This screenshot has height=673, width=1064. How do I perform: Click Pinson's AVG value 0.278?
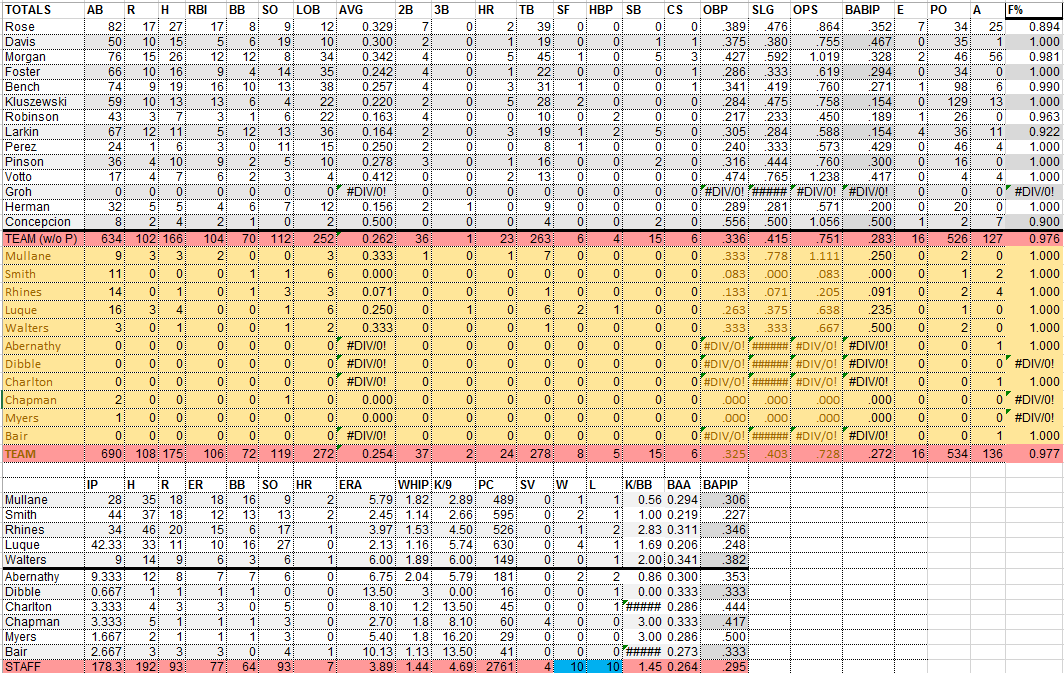click(366, 161)
